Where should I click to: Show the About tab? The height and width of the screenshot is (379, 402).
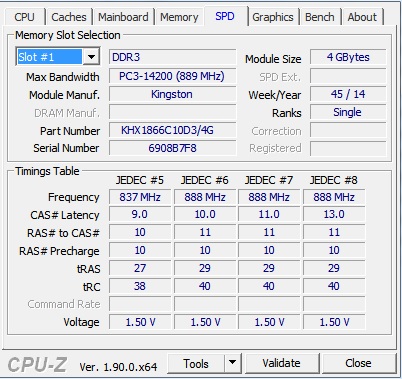pos(362,17)
